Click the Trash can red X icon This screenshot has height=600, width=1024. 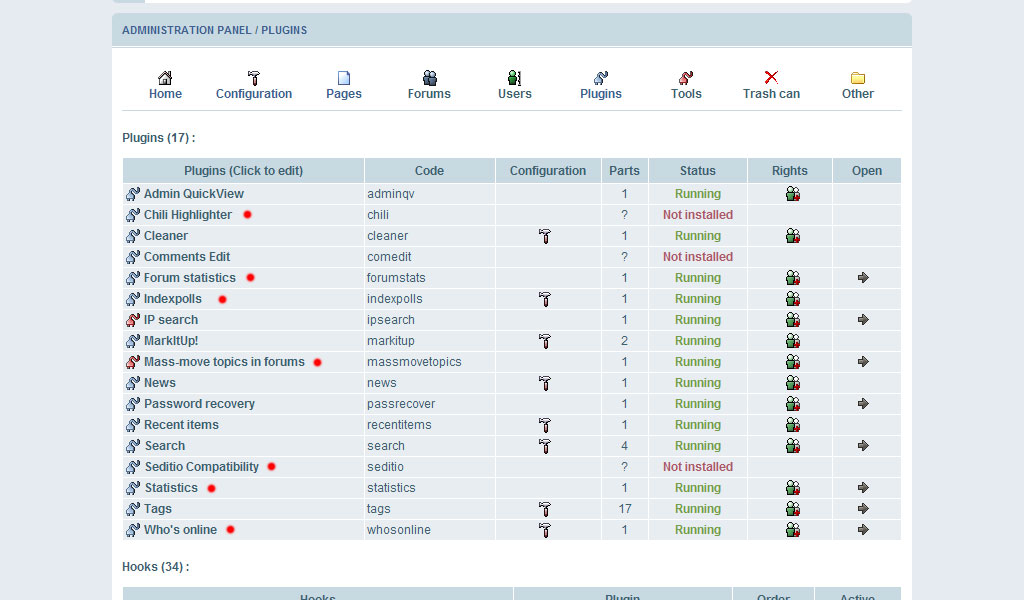pos(771,77)
